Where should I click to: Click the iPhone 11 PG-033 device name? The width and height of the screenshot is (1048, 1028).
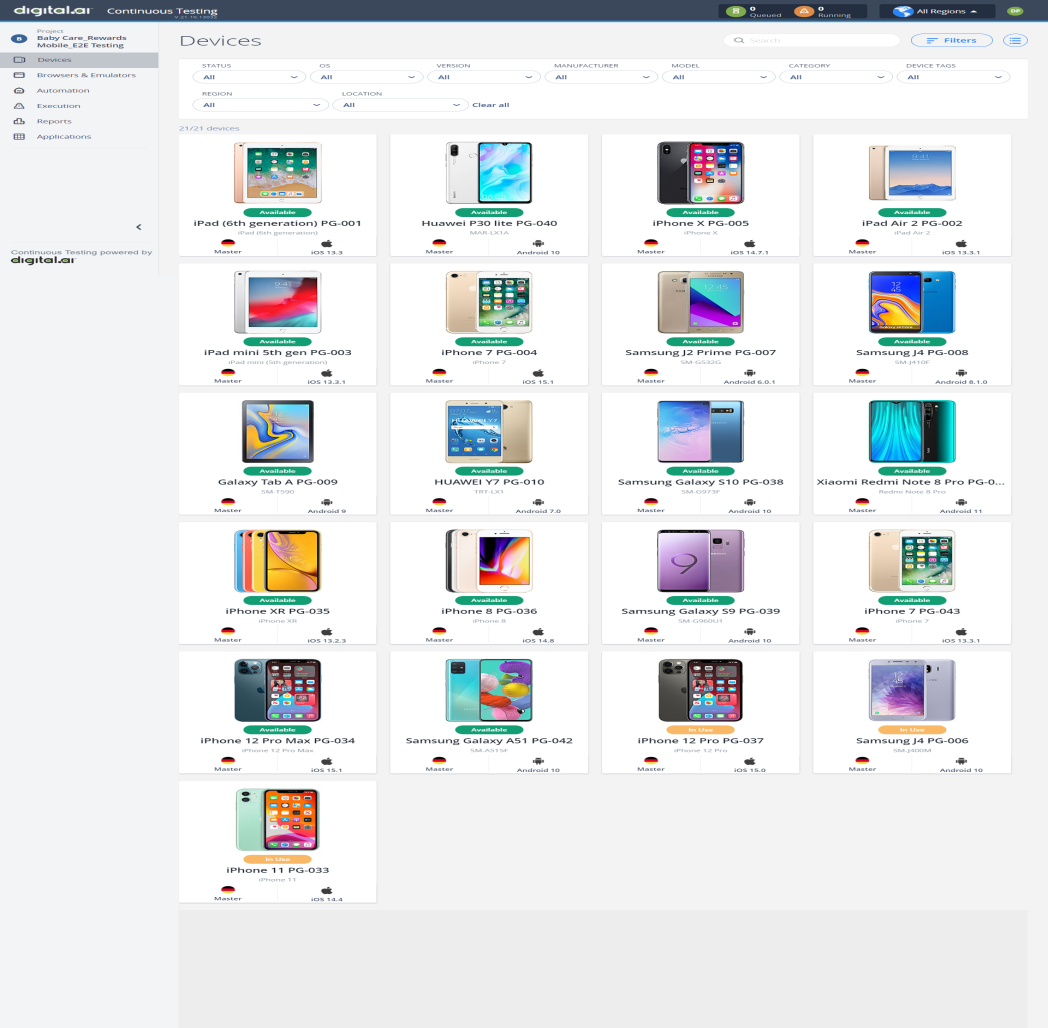[277, 871]
